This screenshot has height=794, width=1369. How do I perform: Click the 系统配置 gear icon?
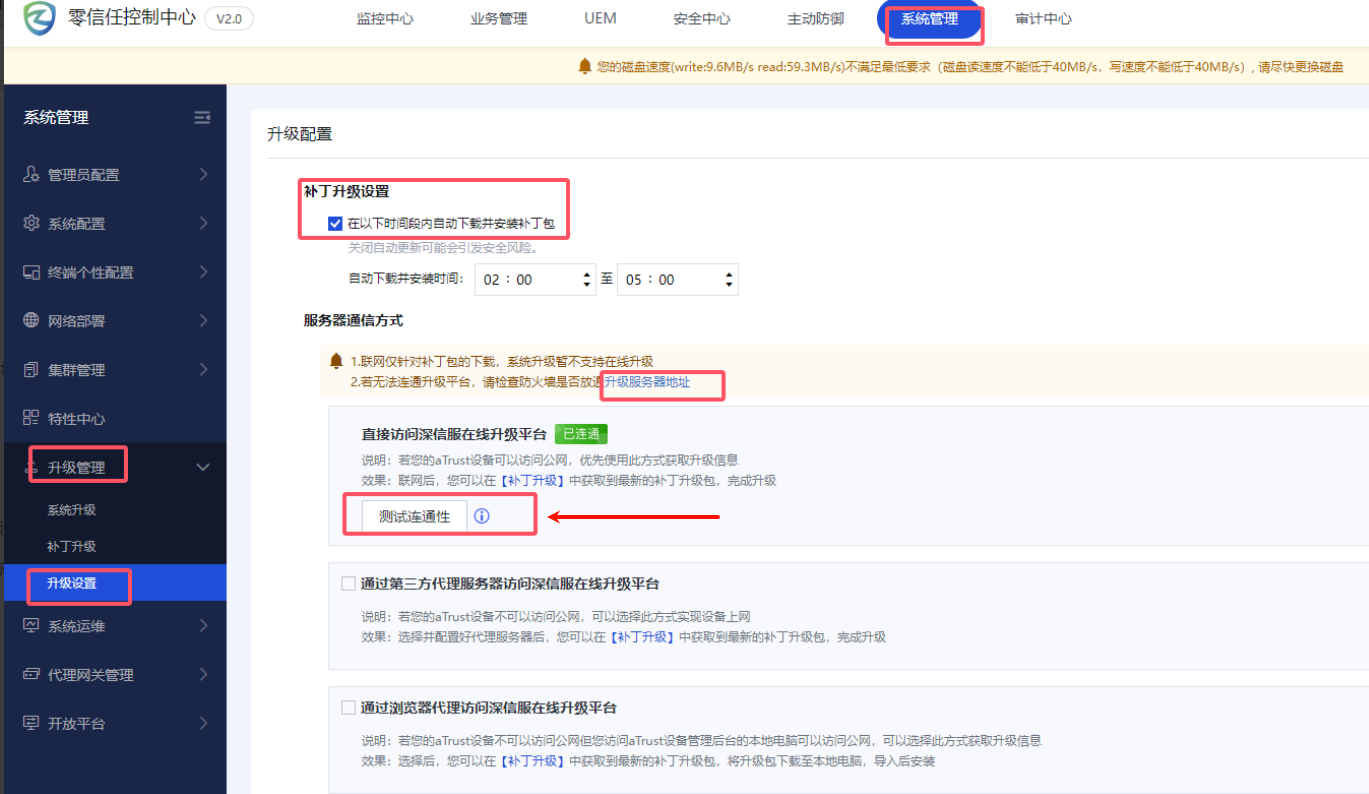31,223
